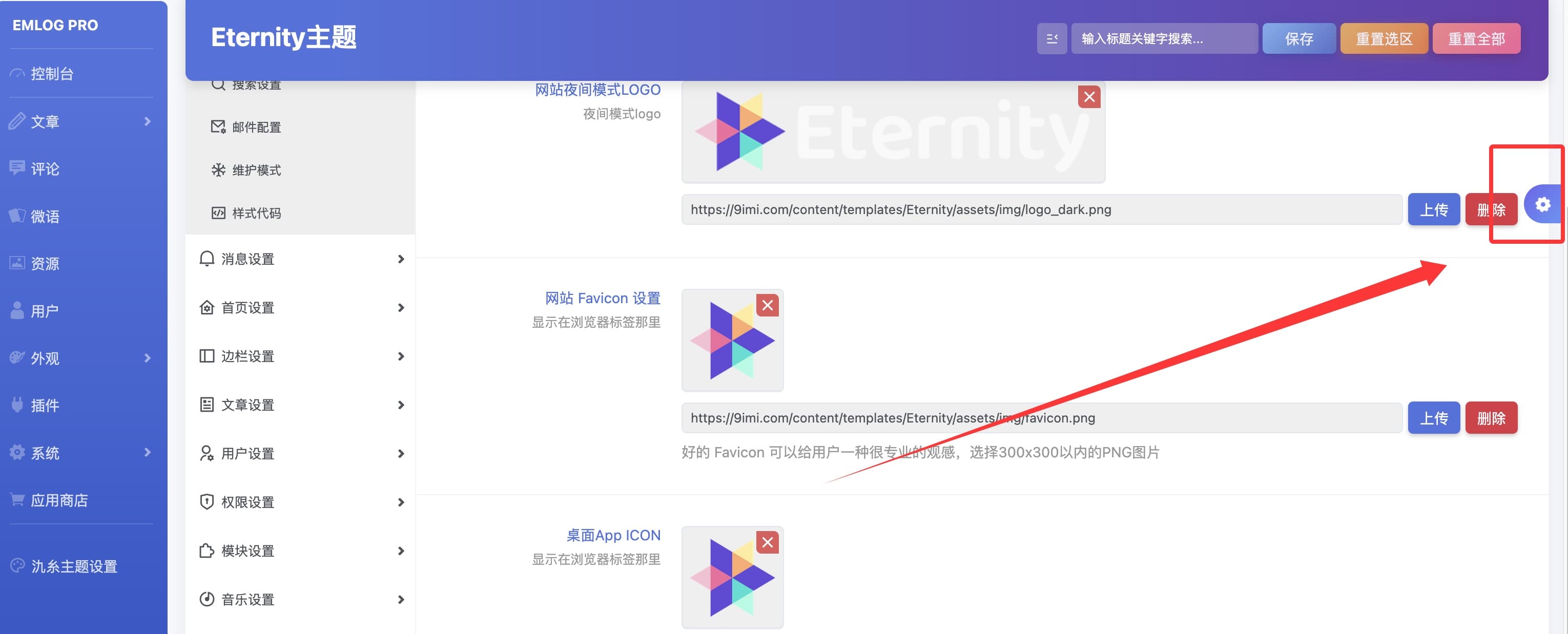Remove the desktop App ICON preview image
Screen dimensions: 1568x634
click(x=768, y=542)
